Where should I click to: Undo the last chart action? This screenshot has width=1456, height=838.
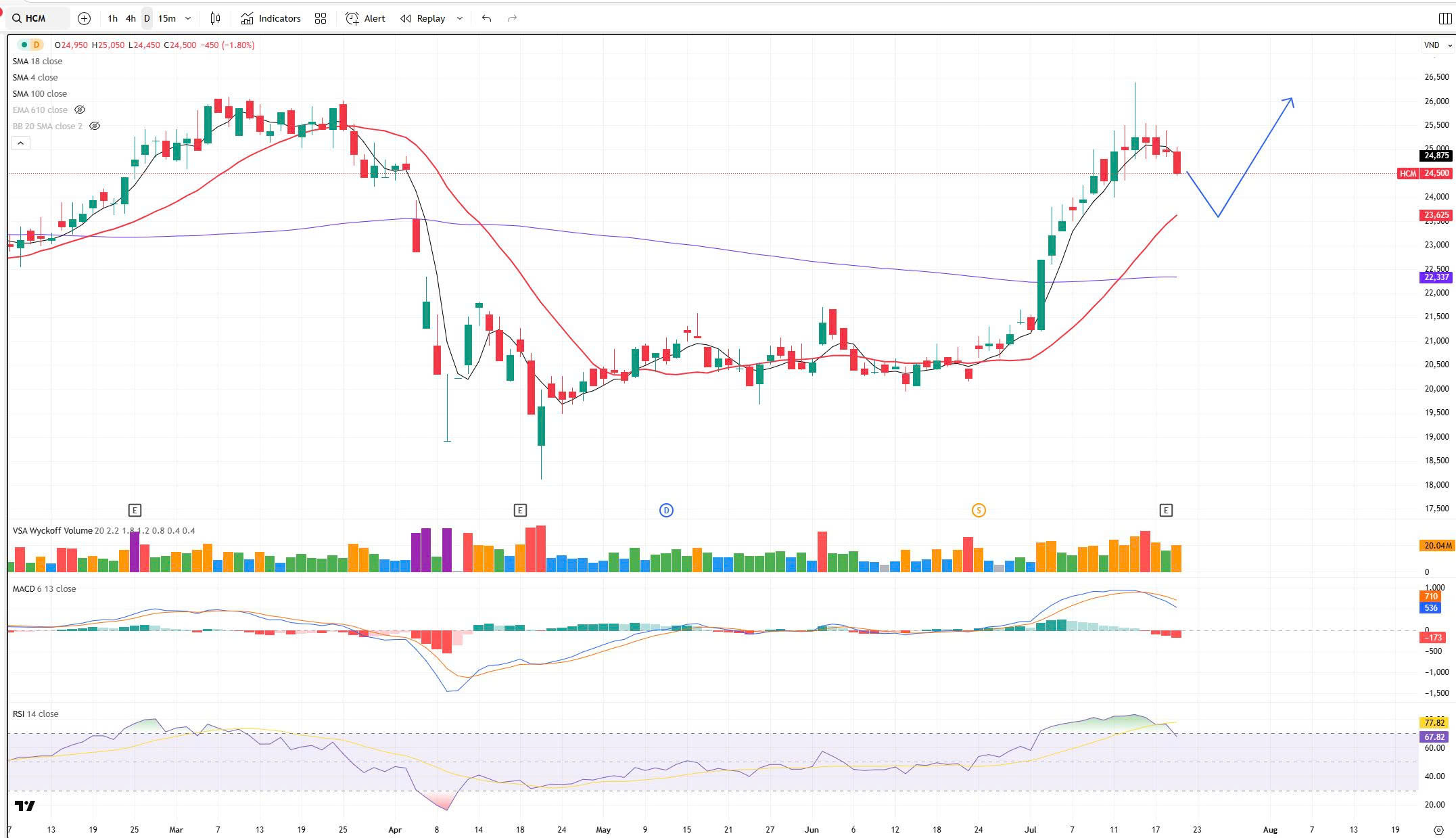(486, 18)
